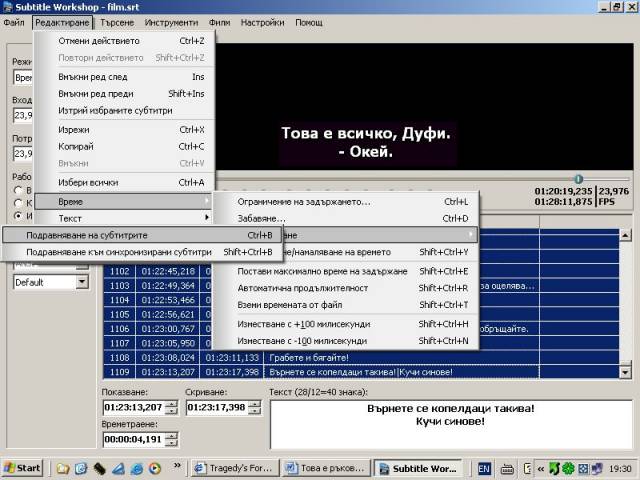Click row number 1103 in the list

[120, 286]
